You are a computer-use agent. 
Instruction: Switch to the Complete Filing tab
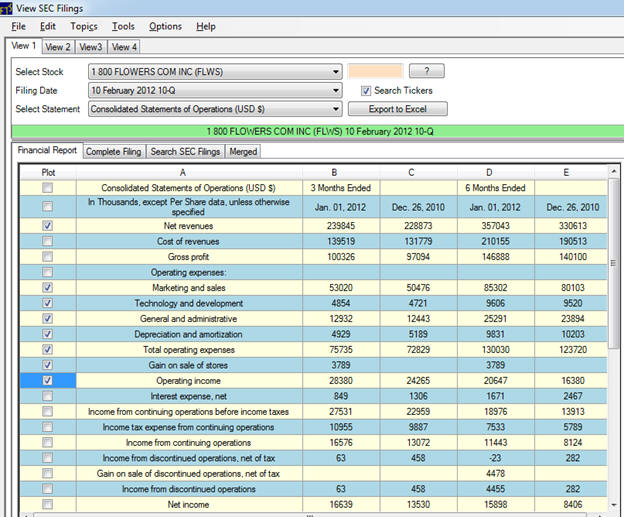pos(113,152)
